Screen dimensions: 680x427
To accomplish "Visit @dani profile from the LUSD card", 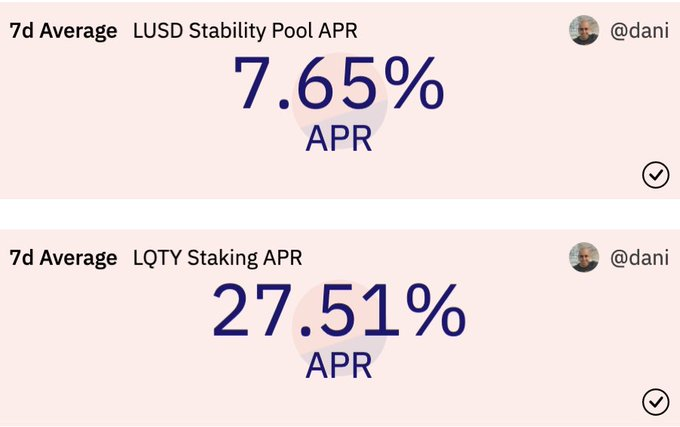I will (639, 31).
